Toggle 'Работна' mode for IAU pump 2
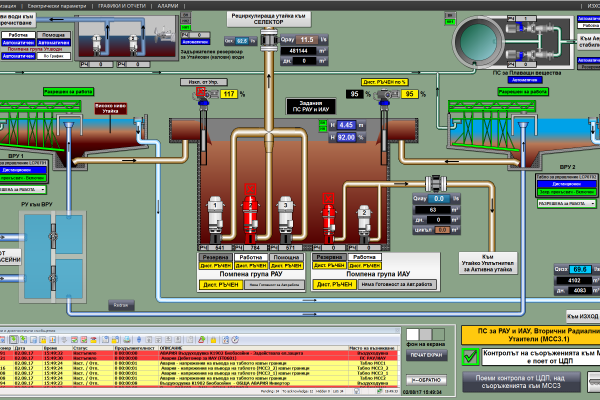Image resolution: width=600 pixels, height=400 pixels. [x=364, y=257]
